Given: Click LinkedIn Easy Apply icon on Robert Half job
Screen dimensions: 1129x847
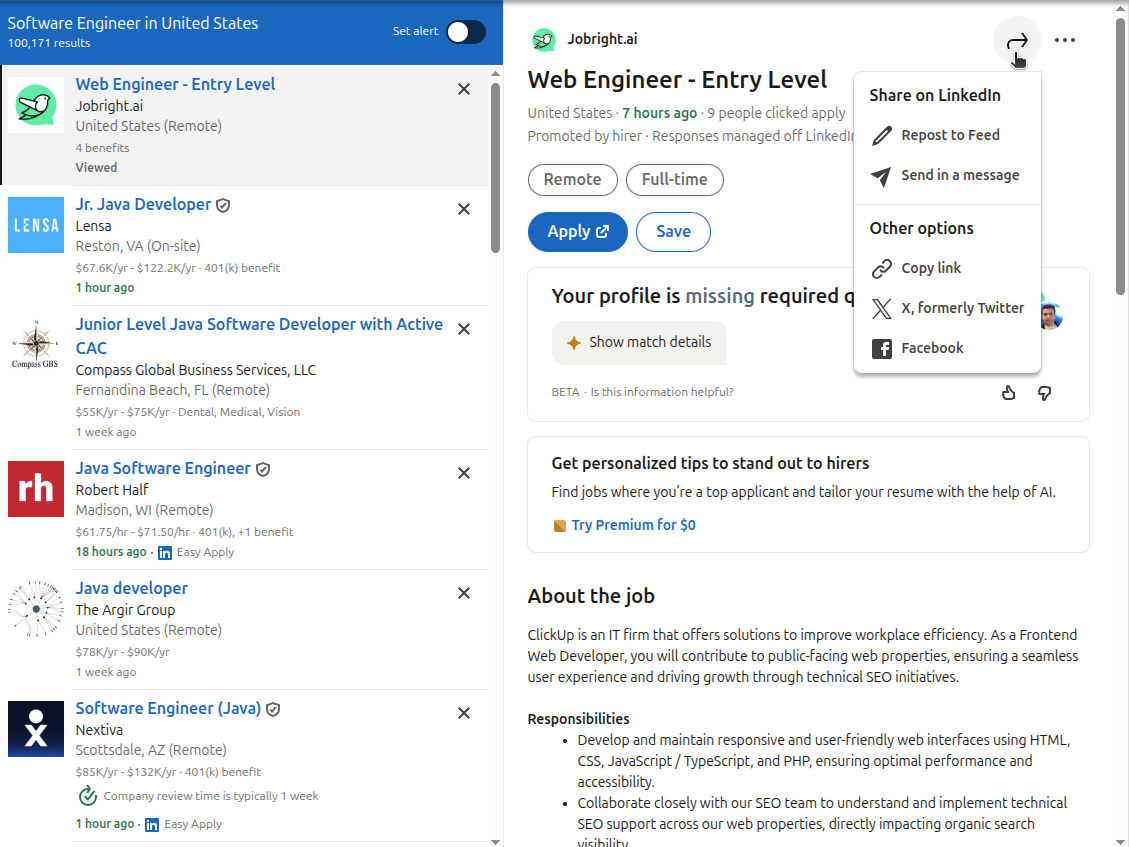Looking at the screenshot, I should coord(165,553).
